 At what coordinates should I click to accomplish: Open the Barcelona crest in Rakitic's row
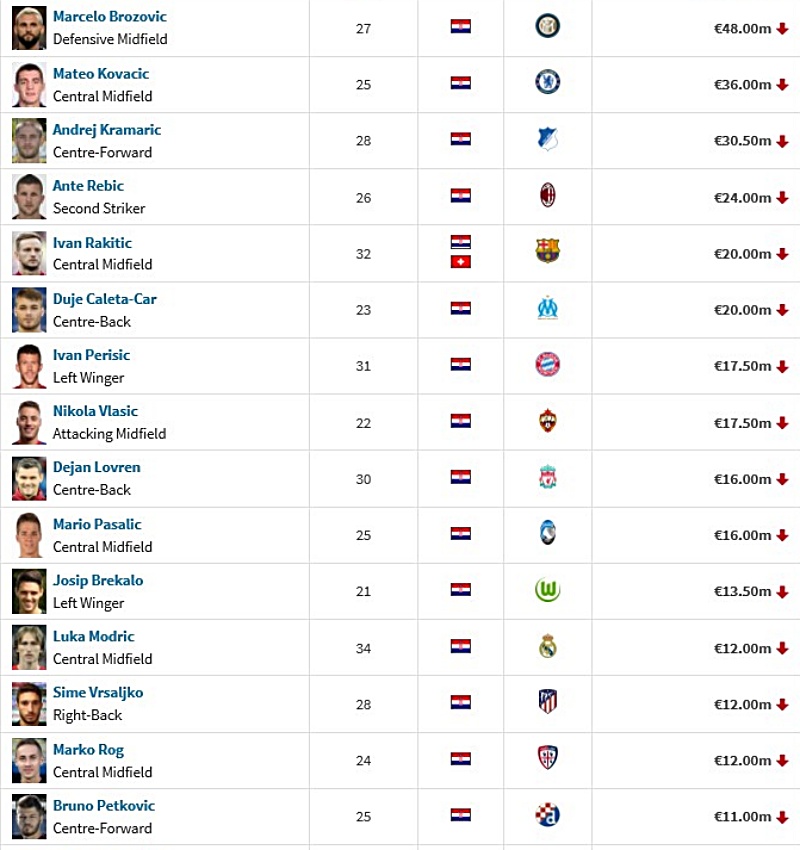[x=547, y=251]
